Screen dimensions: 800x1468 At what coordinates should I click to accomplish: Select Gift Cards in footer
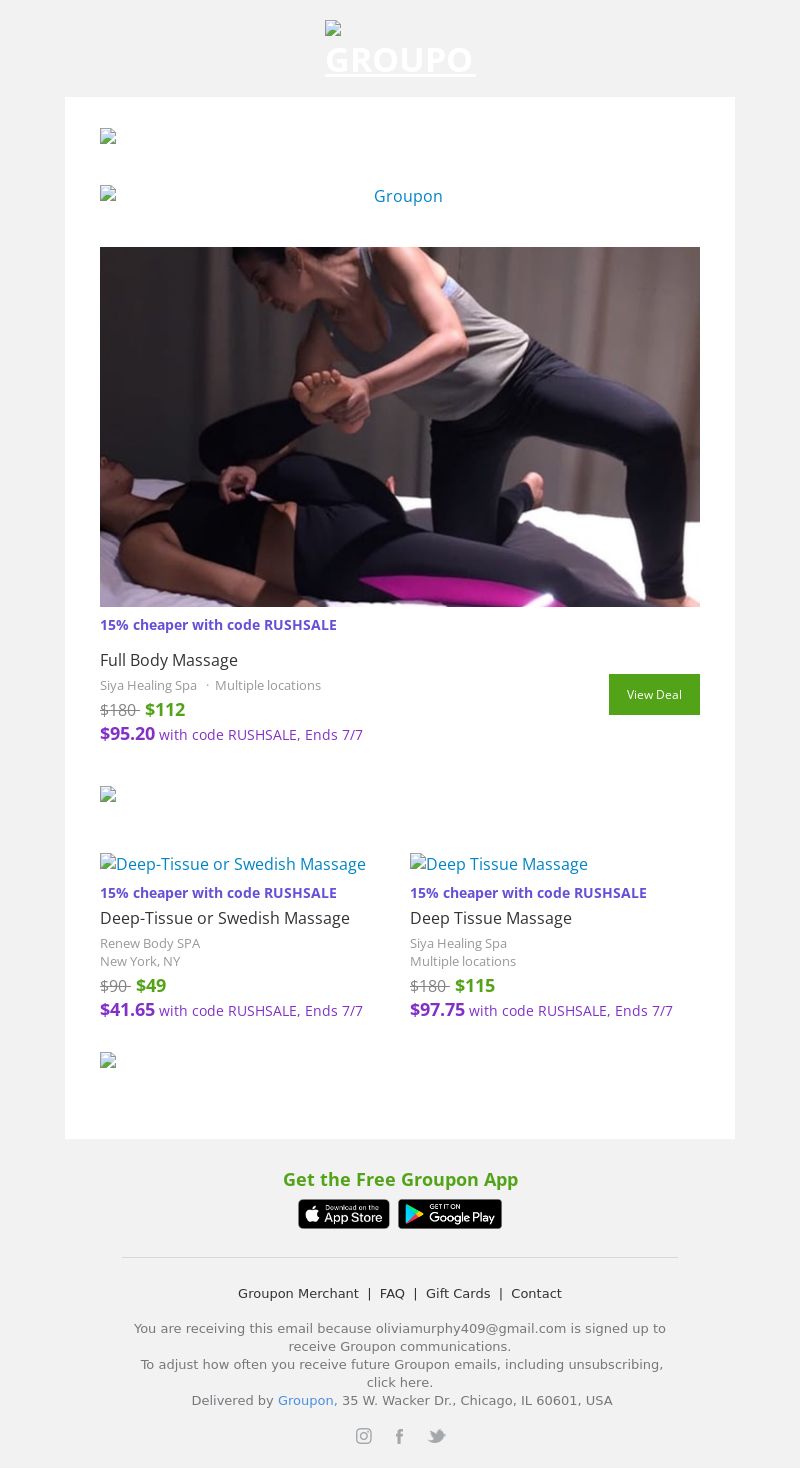(458, 1293)
